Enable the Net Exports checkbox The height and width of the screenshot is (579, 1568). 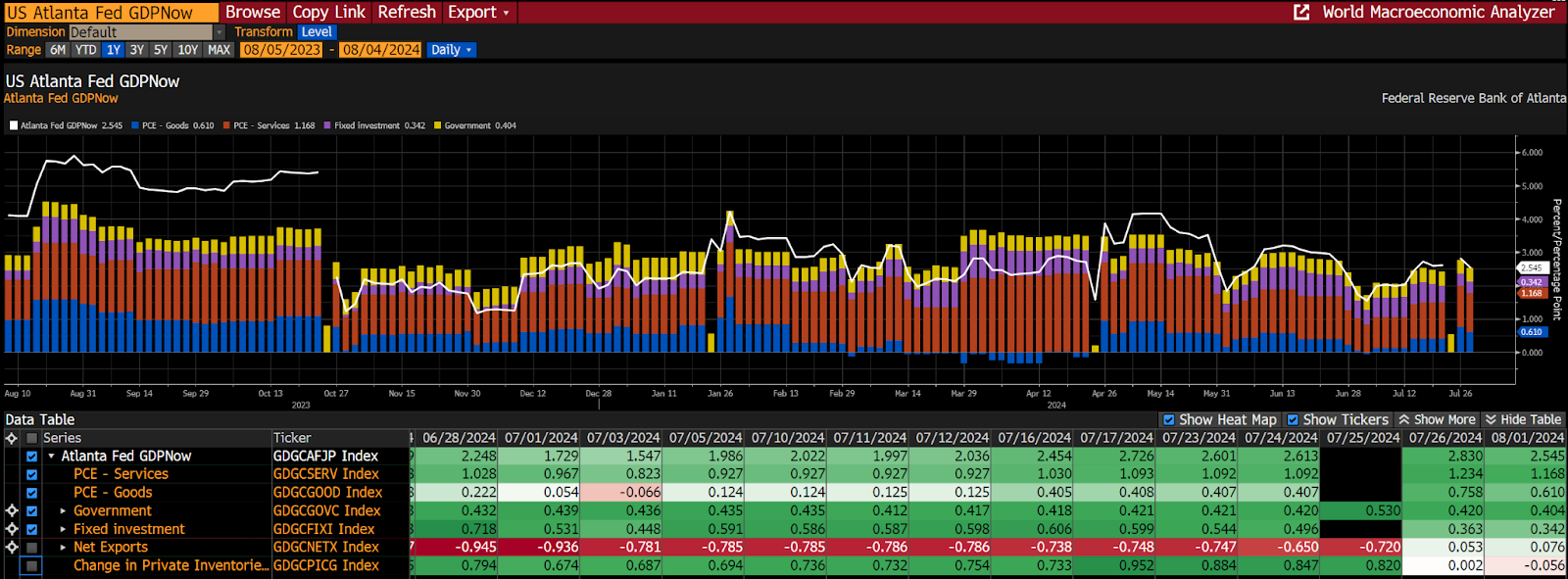click(32, 547)
